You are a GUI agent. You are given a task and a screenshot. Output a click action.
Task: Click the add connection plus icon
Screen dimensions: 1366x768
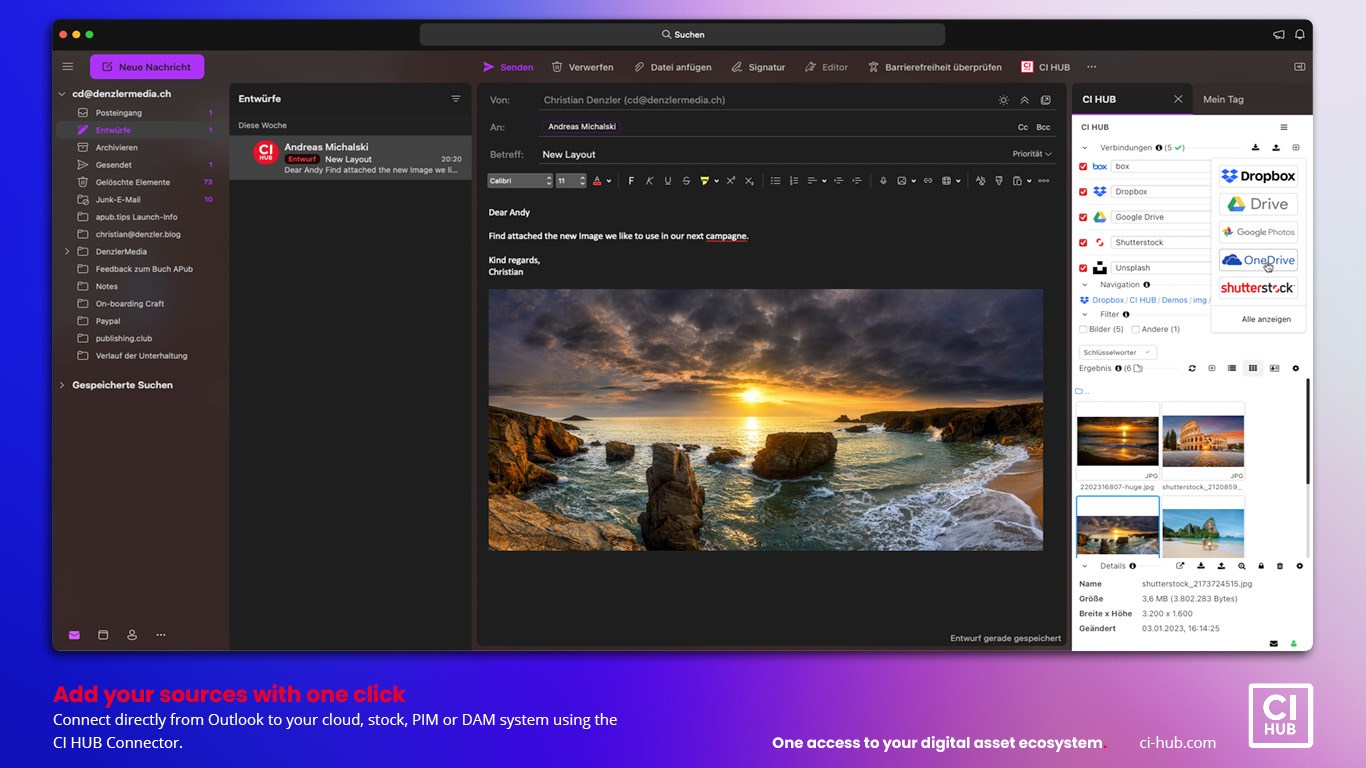[1296, 148]
